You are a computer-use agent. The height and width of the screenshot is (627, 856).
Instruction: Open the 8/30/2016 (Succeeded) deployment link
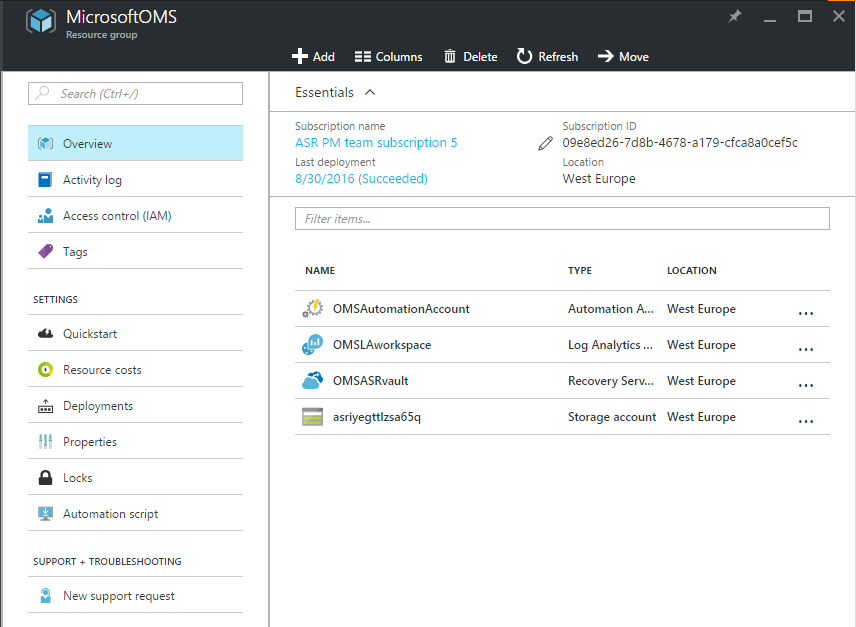361,179
